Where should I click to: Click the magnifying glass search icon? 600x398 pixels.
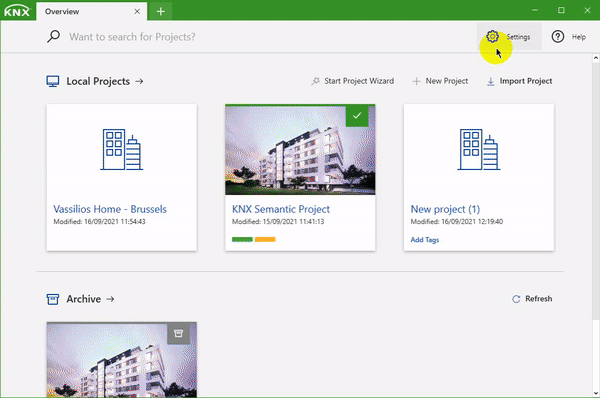[x=54, y=37]
